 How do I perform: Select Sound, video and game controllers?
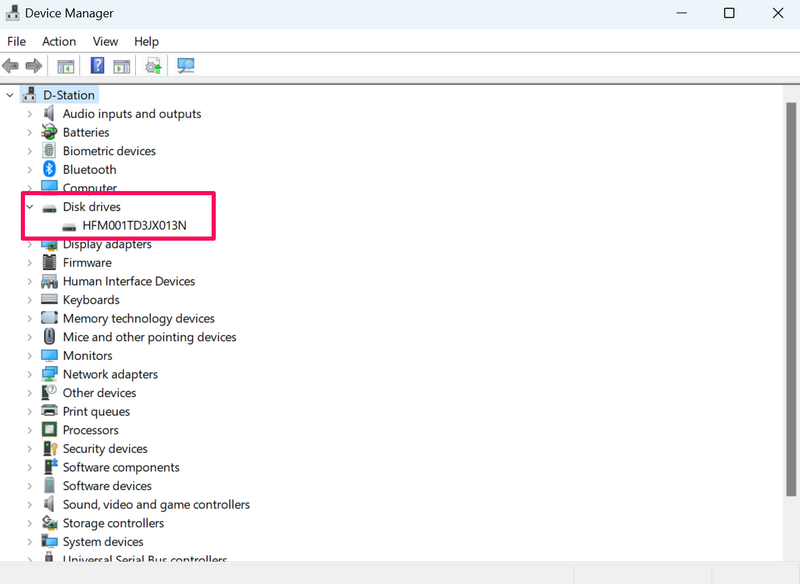(x=156, y=505)
